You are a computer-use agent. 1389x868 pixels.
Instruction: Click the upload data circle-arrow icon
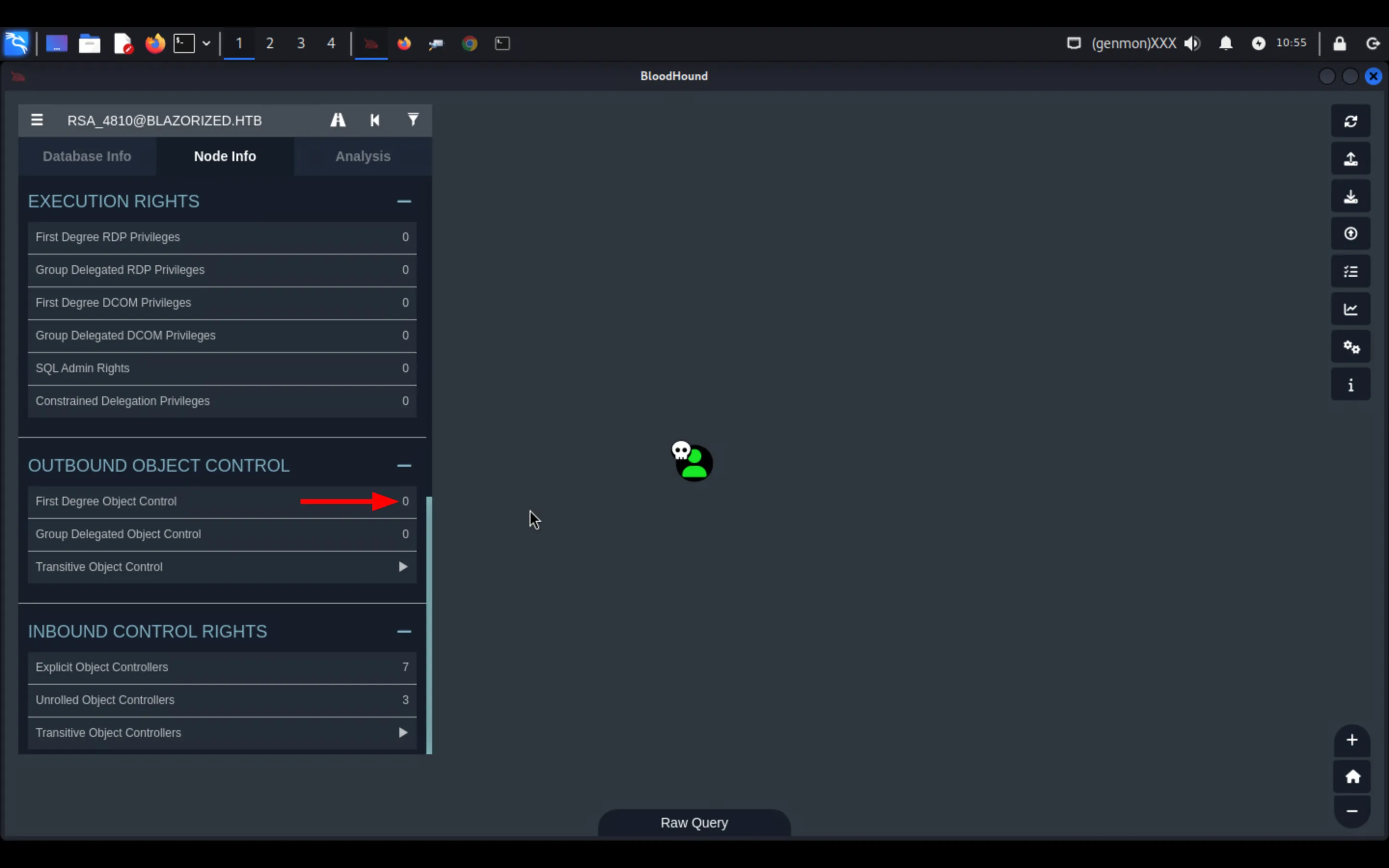coord(1350,234)
